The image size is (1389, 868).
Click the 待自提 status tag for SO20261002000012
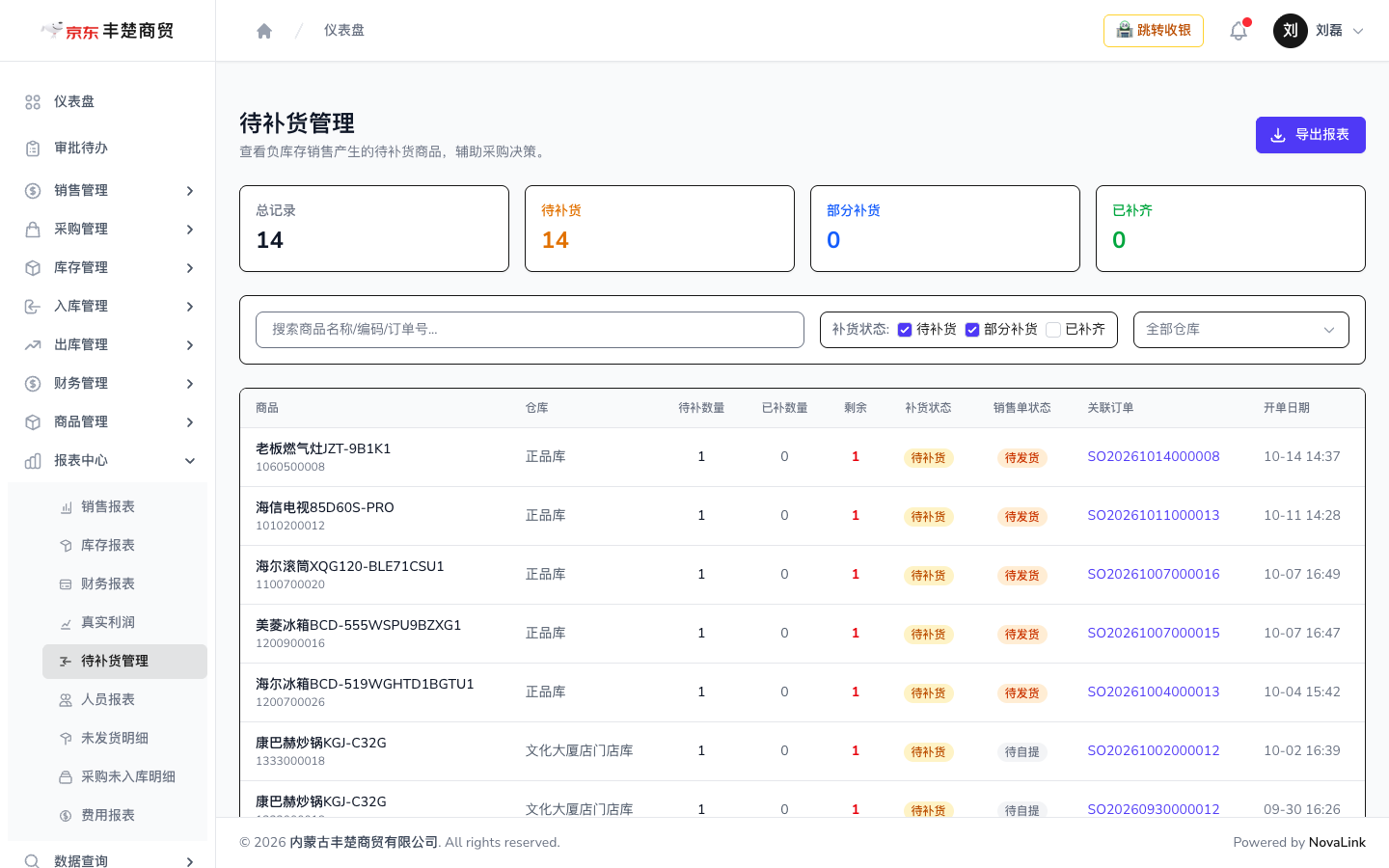(x=1022, y=752)
